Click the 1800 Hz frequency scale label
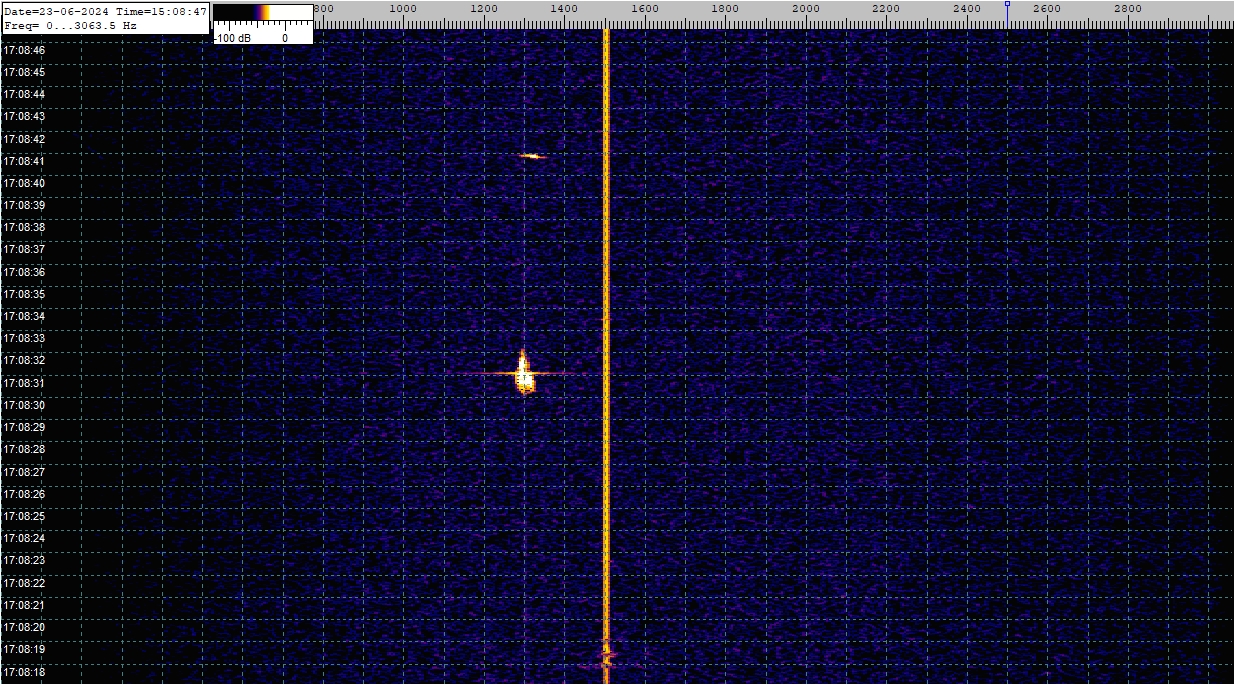This screenshot has height=685, width=1235. coord(725,8)
